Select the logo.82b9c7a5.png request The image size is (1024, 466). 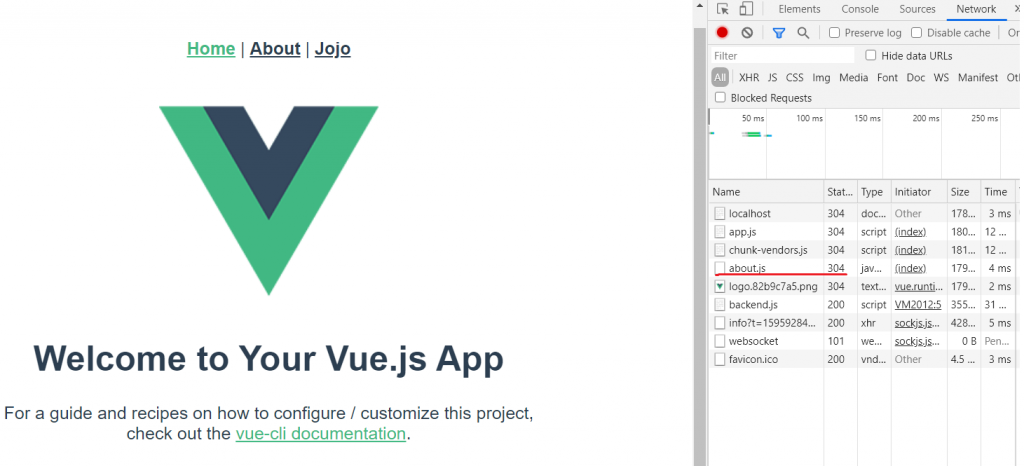point(863,287)
